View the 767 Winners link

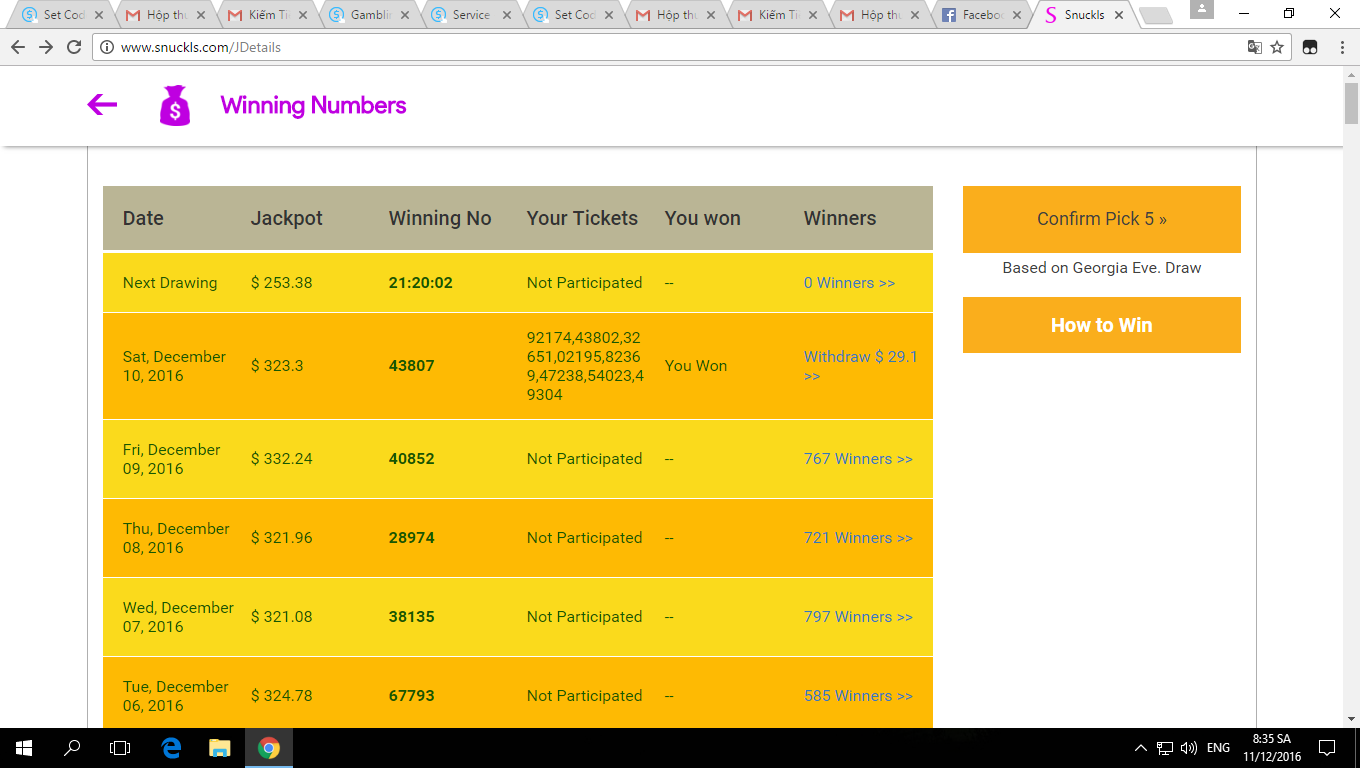[x=858, y=459]
